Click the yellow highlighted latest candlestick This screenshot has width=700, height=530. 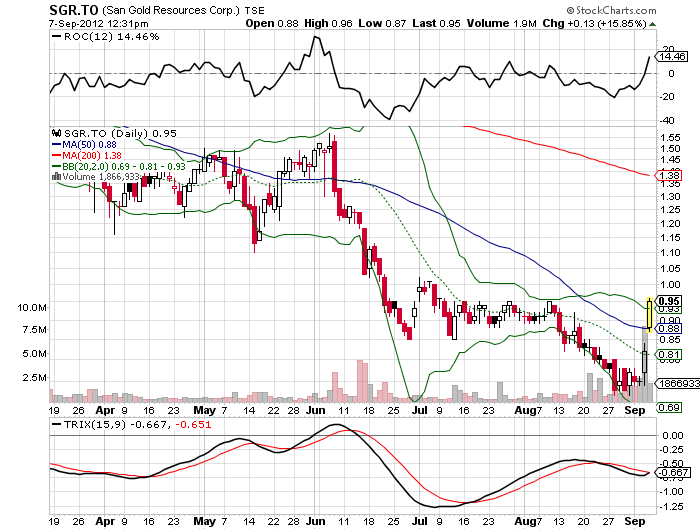[649, 315]
